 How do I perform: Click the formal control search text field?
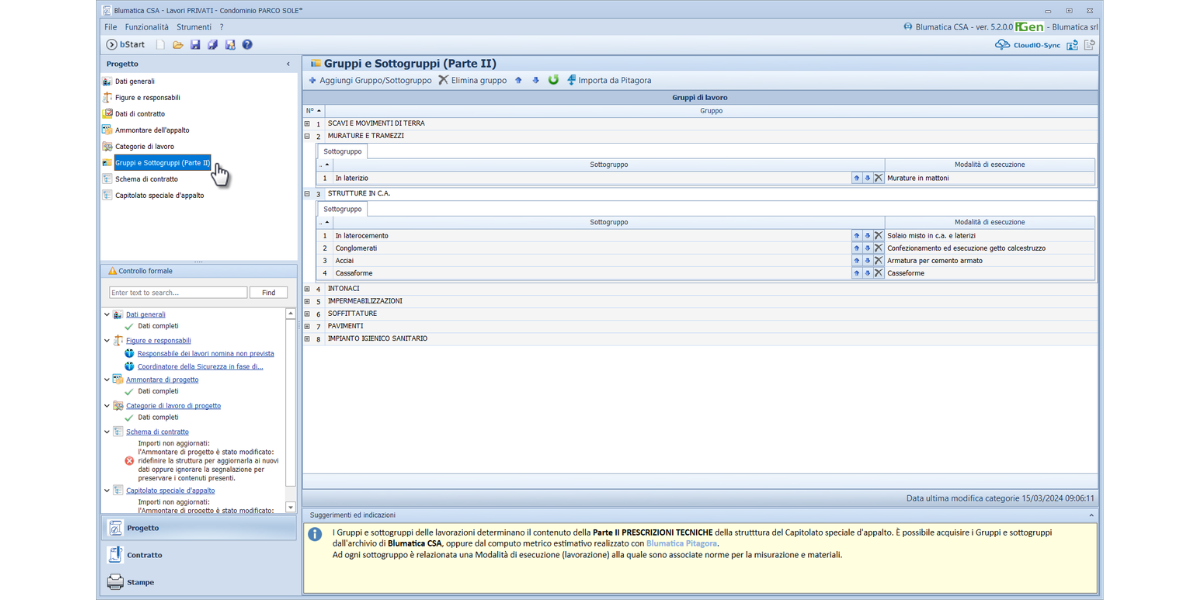pyautogui.click(x=178, y=292)
